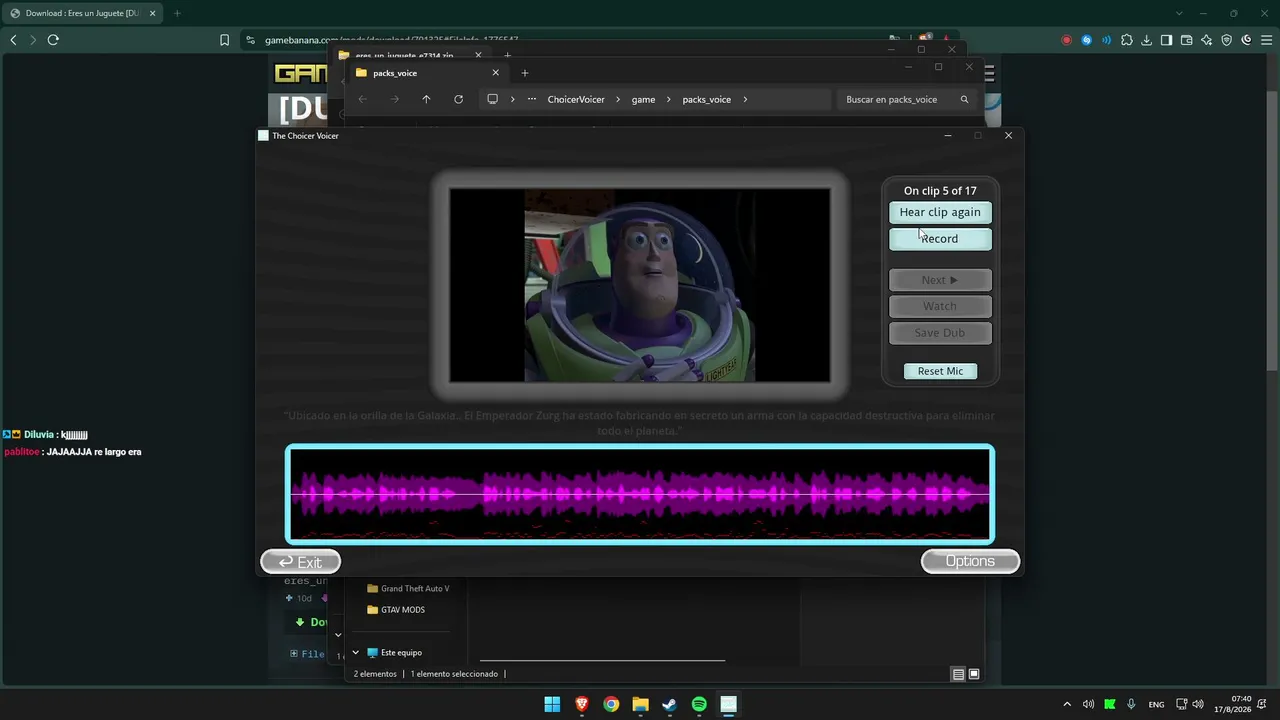
Task: Open Brave's Downloads icon
Action: coord(1147,40)
